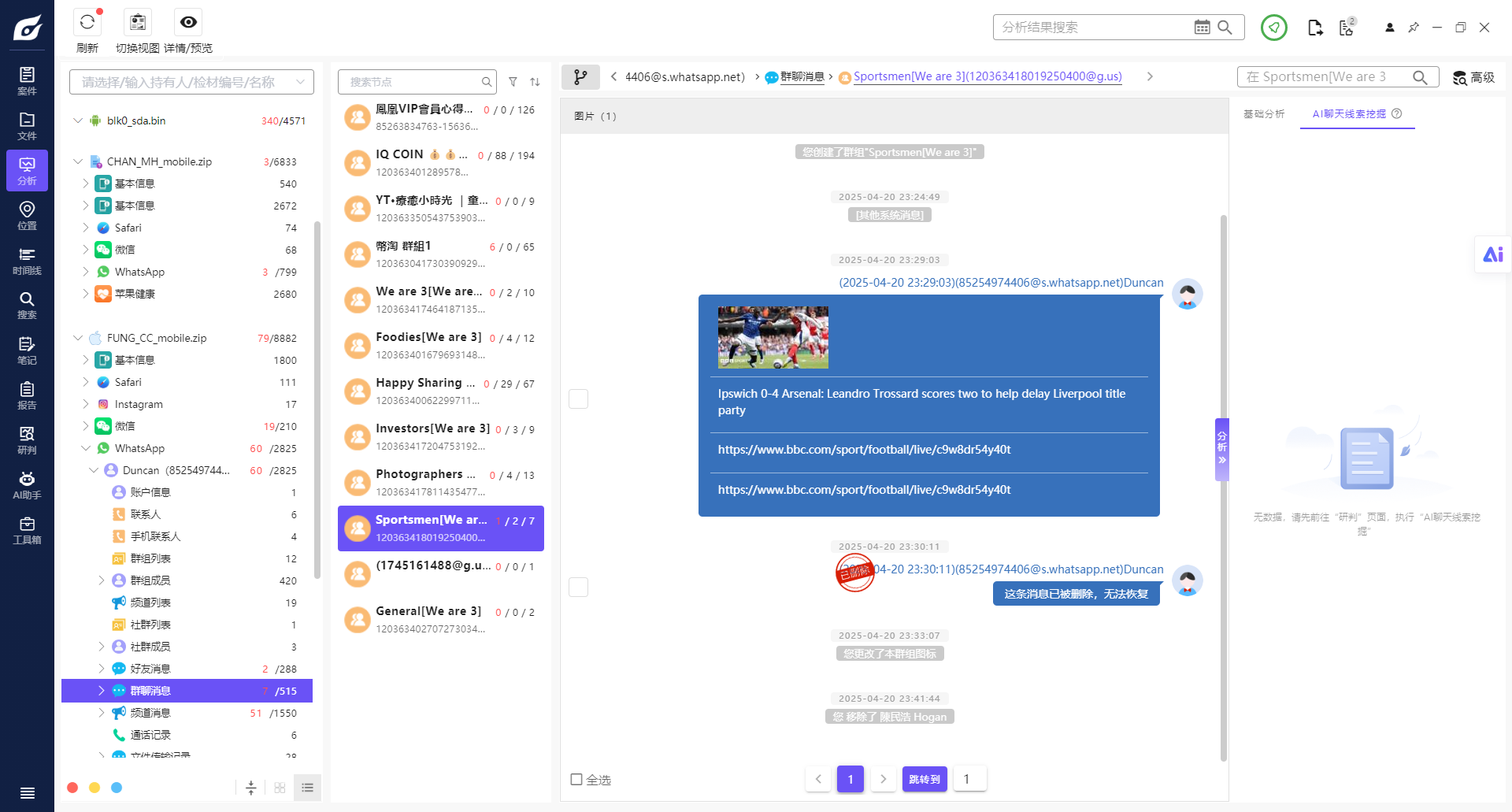Open the 文件 files section in sidebar
1512x812 pixels.
(x=27, y=126)
